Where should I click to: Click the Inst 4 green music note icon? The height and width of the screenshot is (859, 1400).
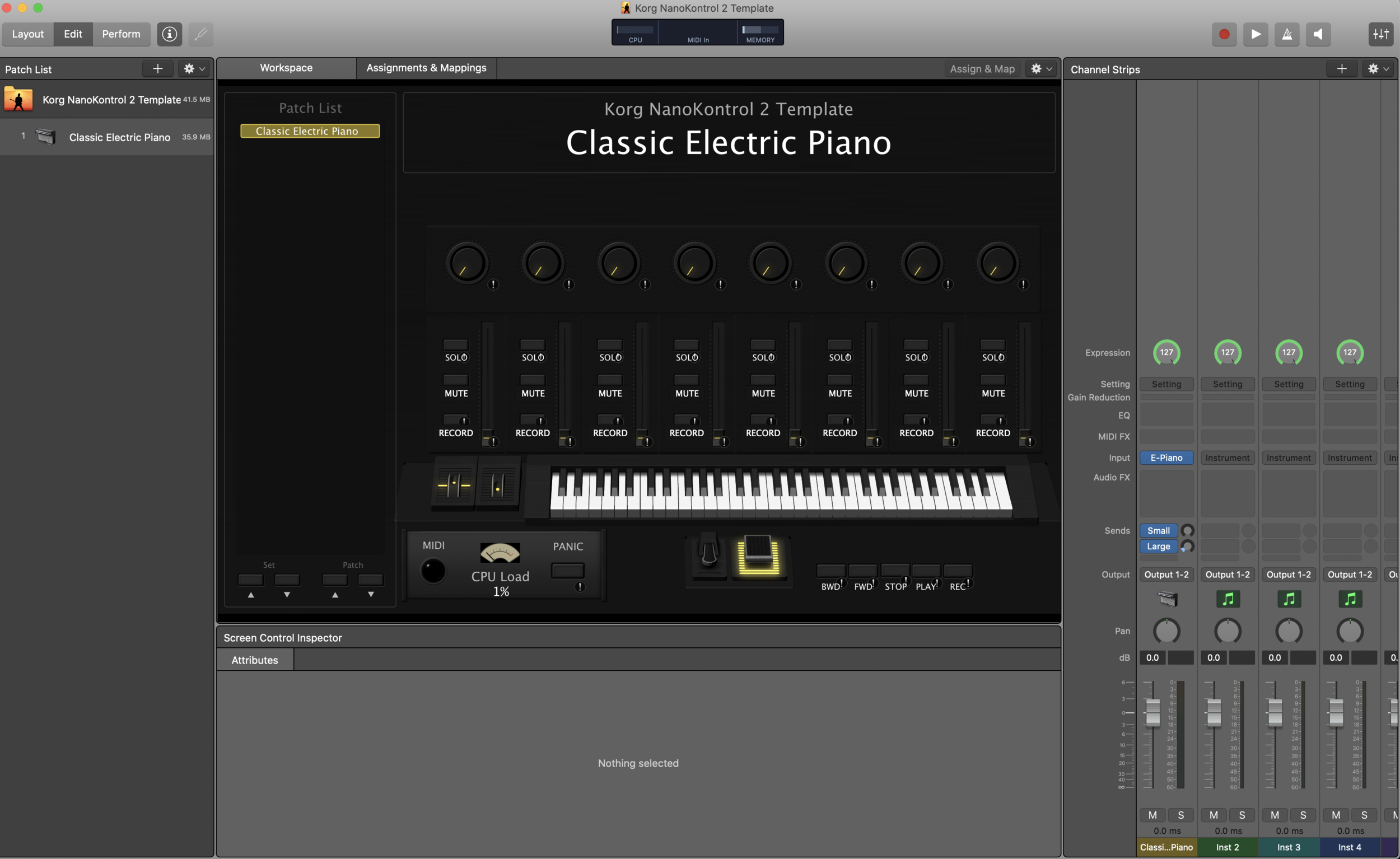pos(1350,599)
